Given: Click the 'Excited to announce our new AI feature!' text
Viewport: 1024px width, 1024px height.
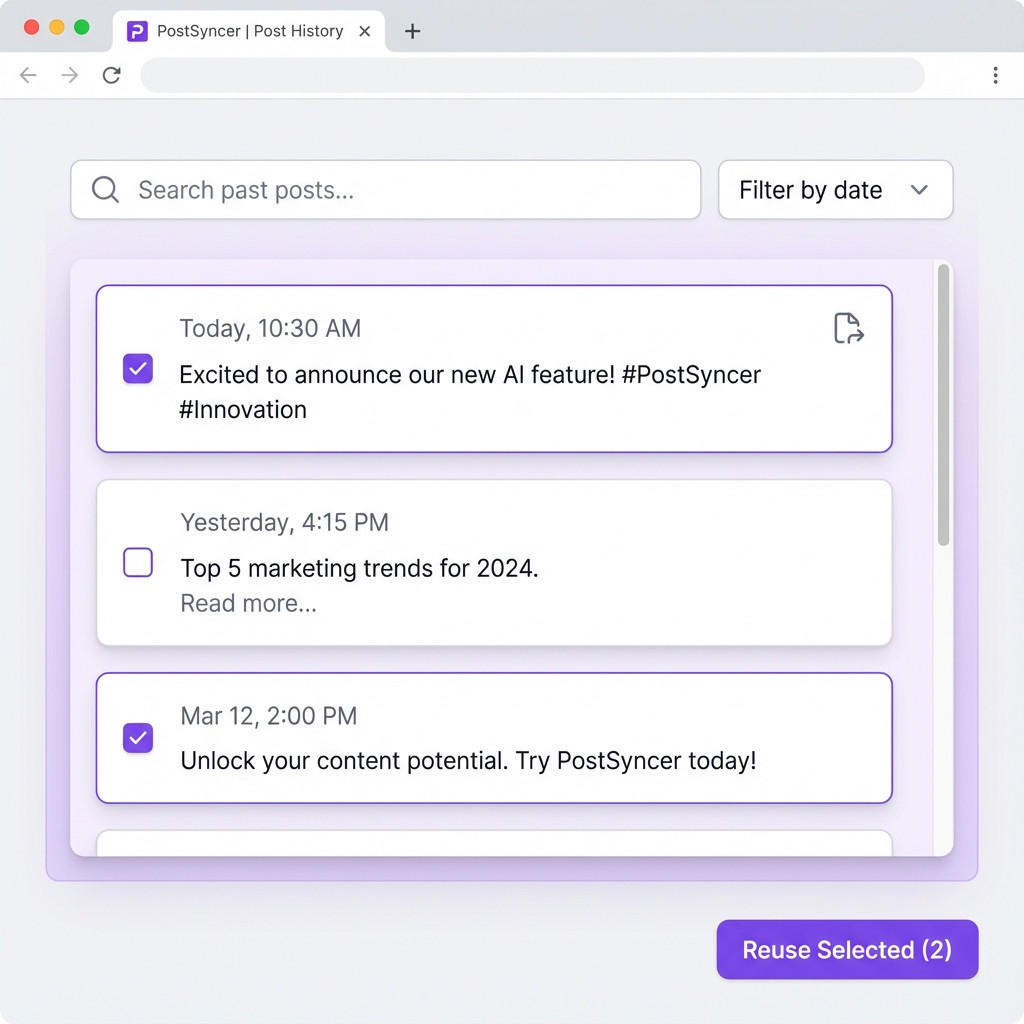Looking at the screenshot, I should [x=397, y=375].
